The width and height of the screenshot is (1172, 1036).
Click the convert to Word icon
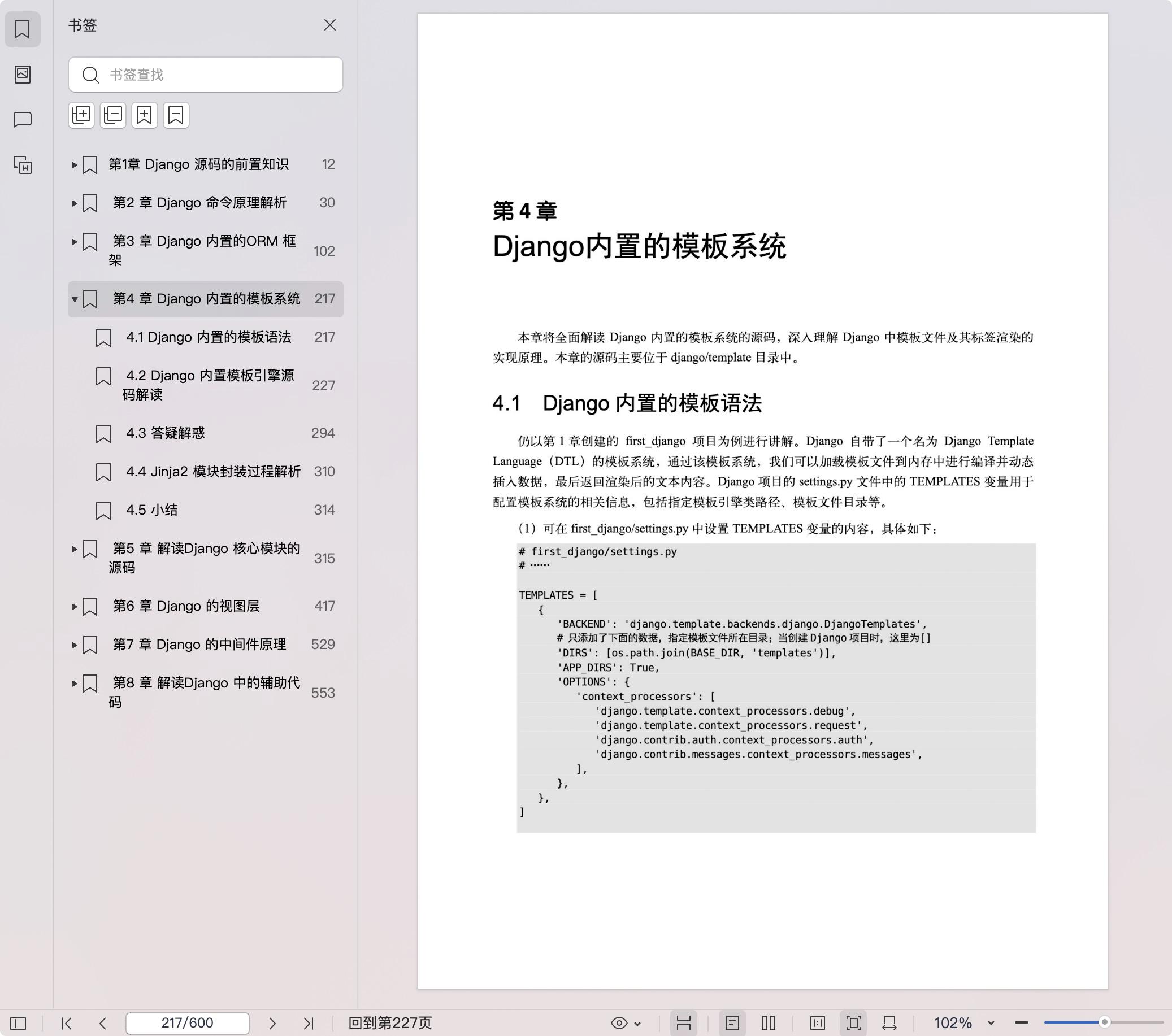coord(23,165)
